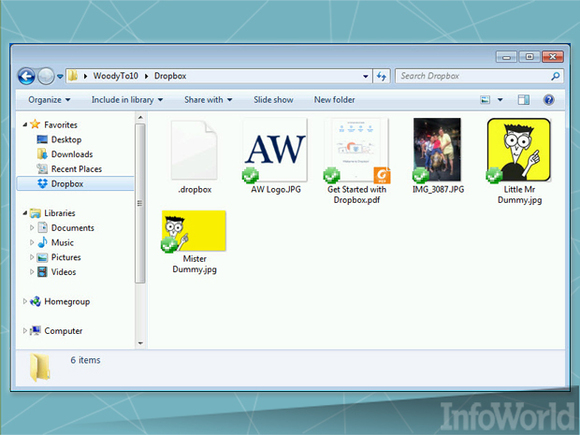Expand the Music library
The height and width of the screenshot is (435, 580).
(32, 242)
